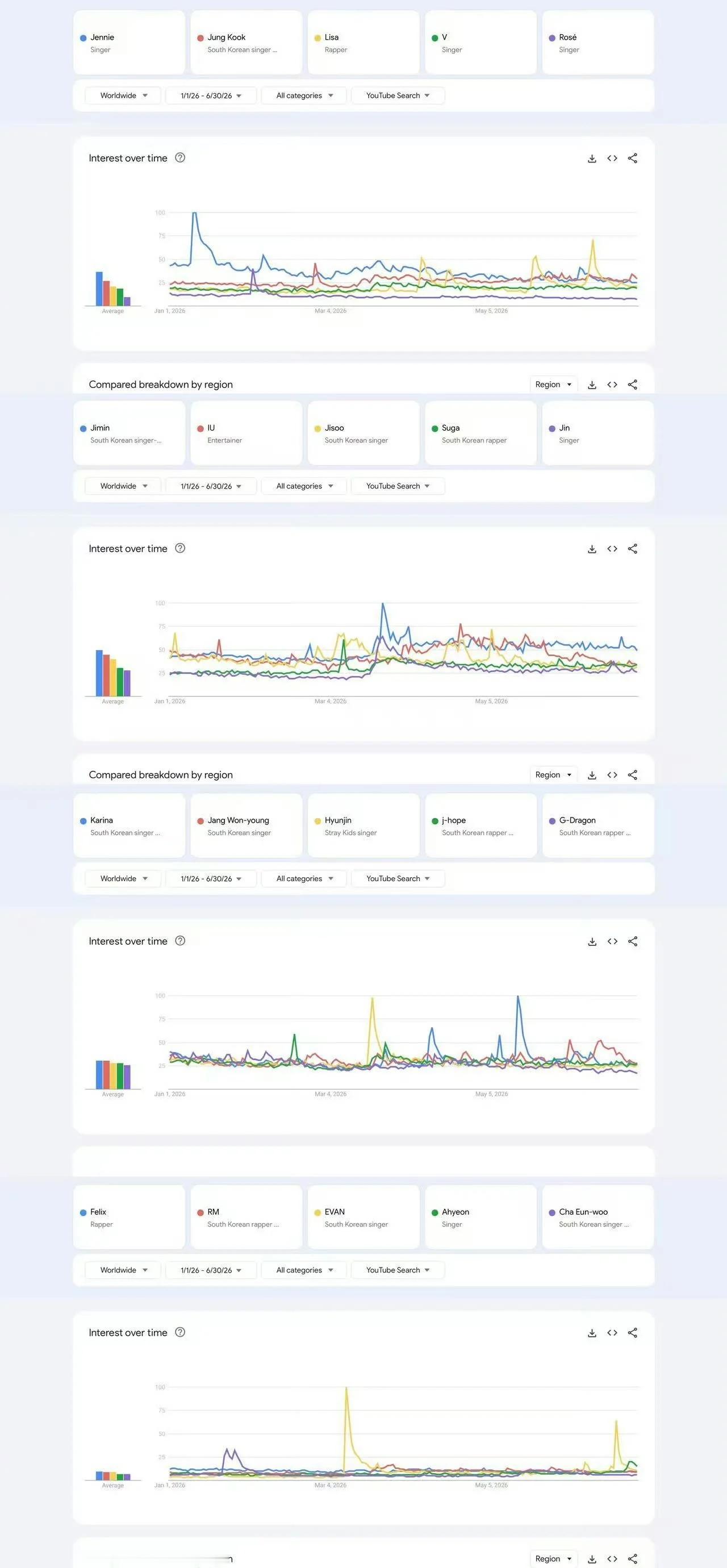The image size is (727, 1568).
Task: Download the second Compared breakdown by region data
Action: (x=592, y=775)
